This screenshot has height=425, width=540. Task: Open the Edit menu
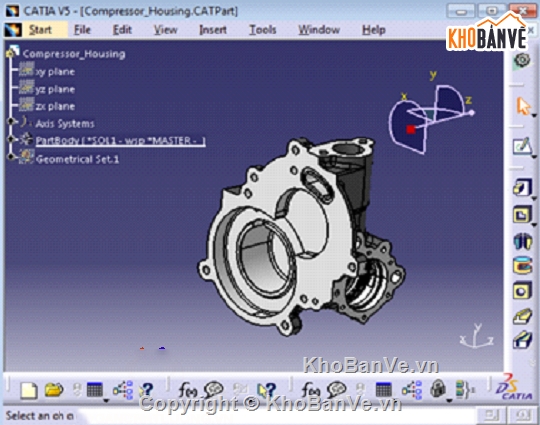tap(122, 30)
